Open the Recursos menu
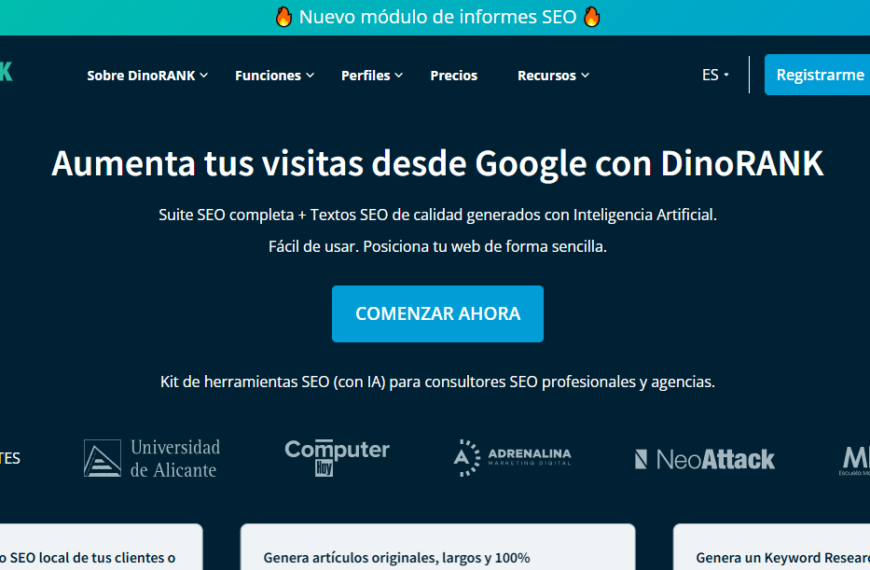 (x=553, y=75)
